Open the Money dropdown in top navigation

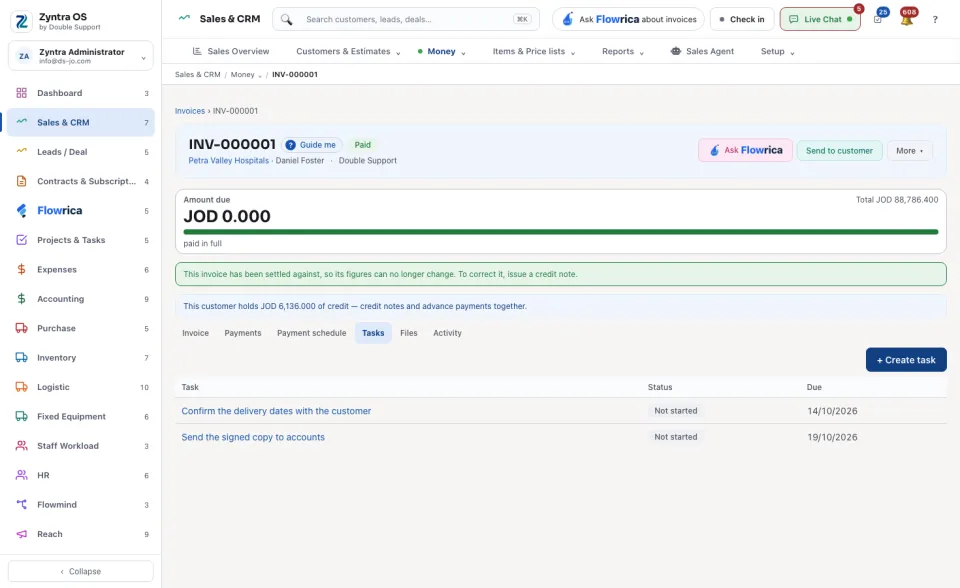441,51
